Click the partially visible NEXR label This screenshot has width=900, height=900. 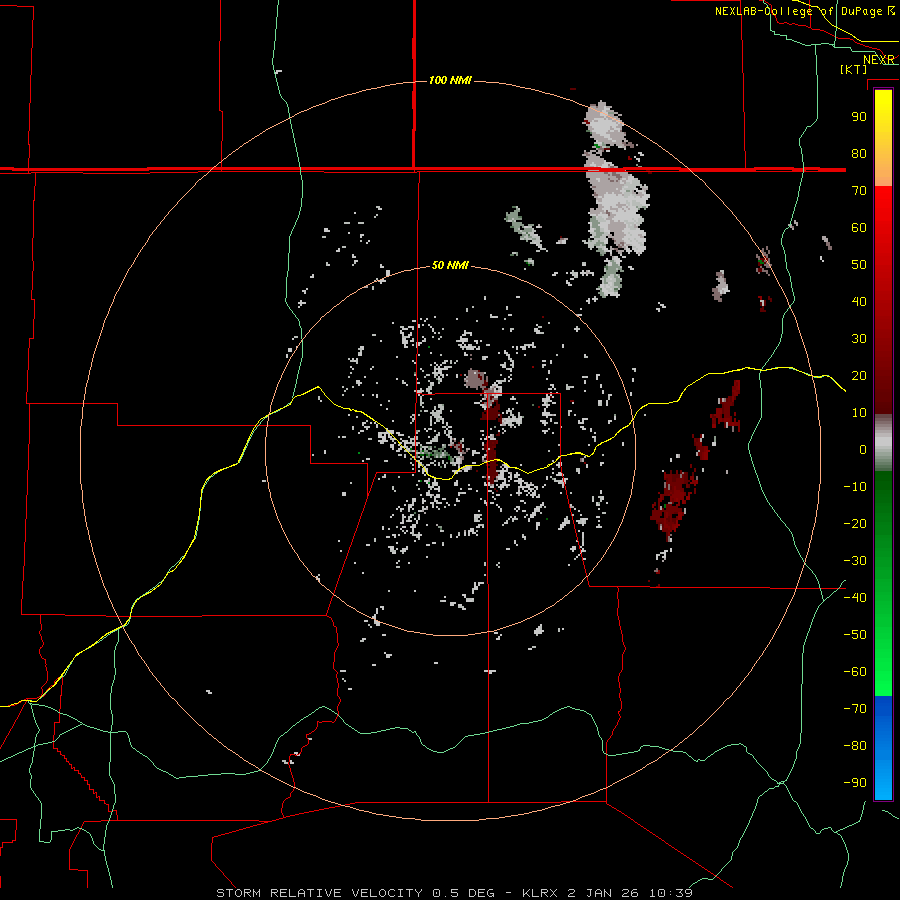(x=879, y=60)
